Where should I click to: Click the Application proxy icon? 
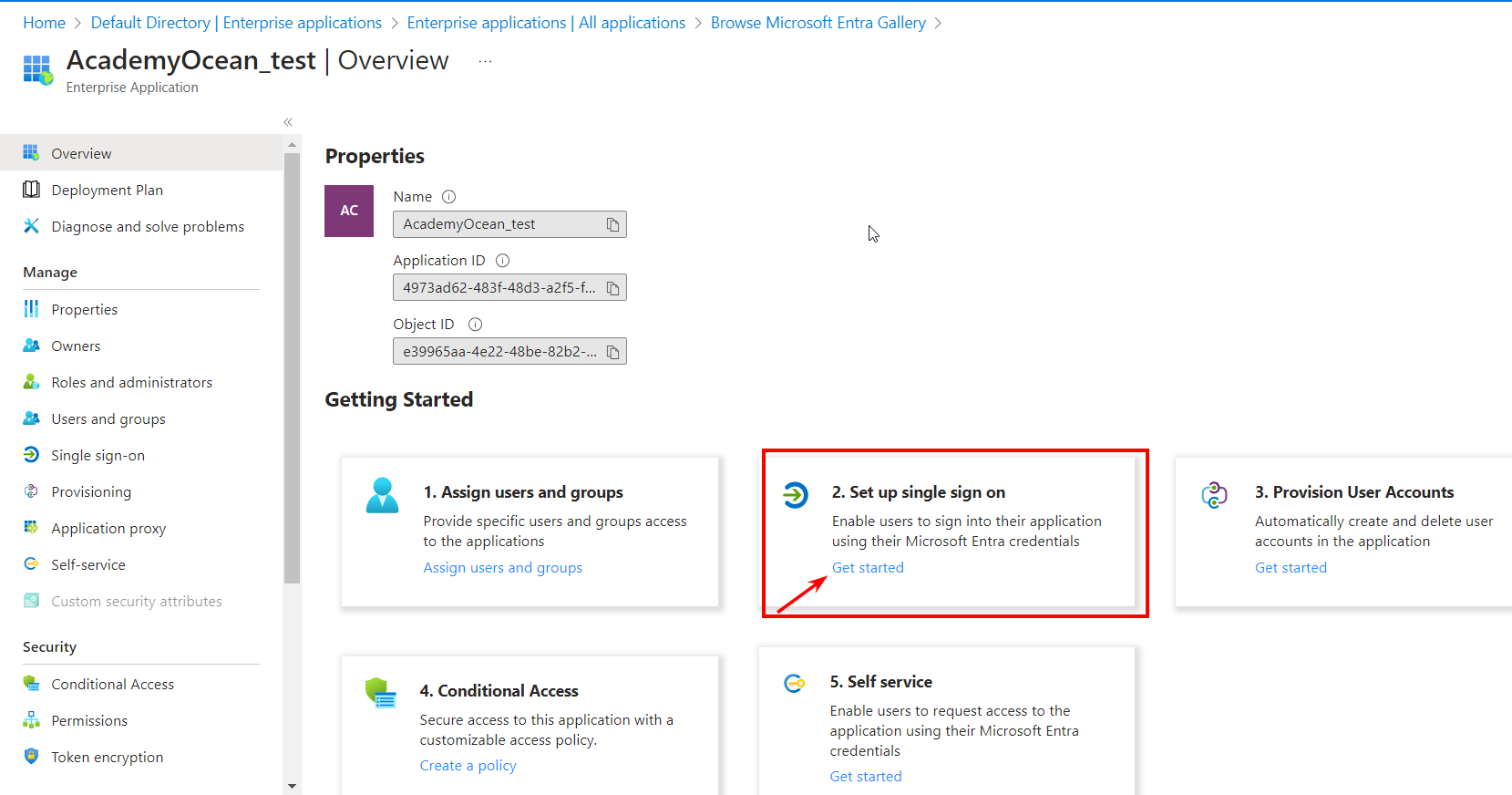click(31, 527)
